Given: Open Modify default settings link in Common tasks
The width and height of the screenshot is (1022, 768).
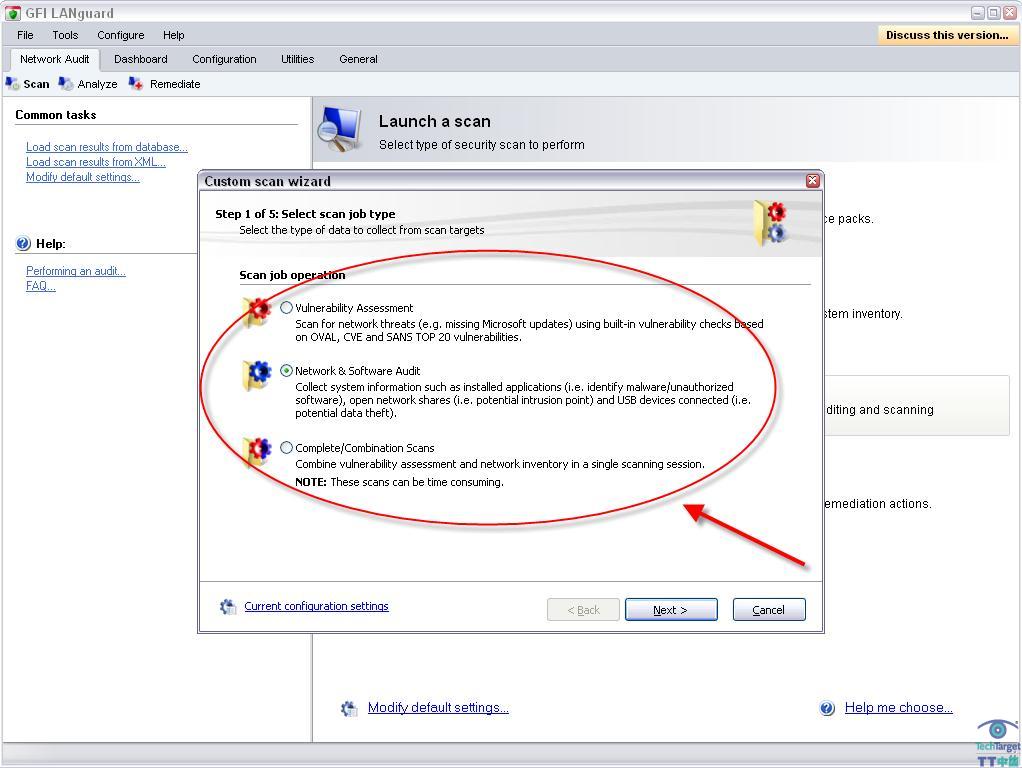Looking at the screenshot, I should (83, 177).
